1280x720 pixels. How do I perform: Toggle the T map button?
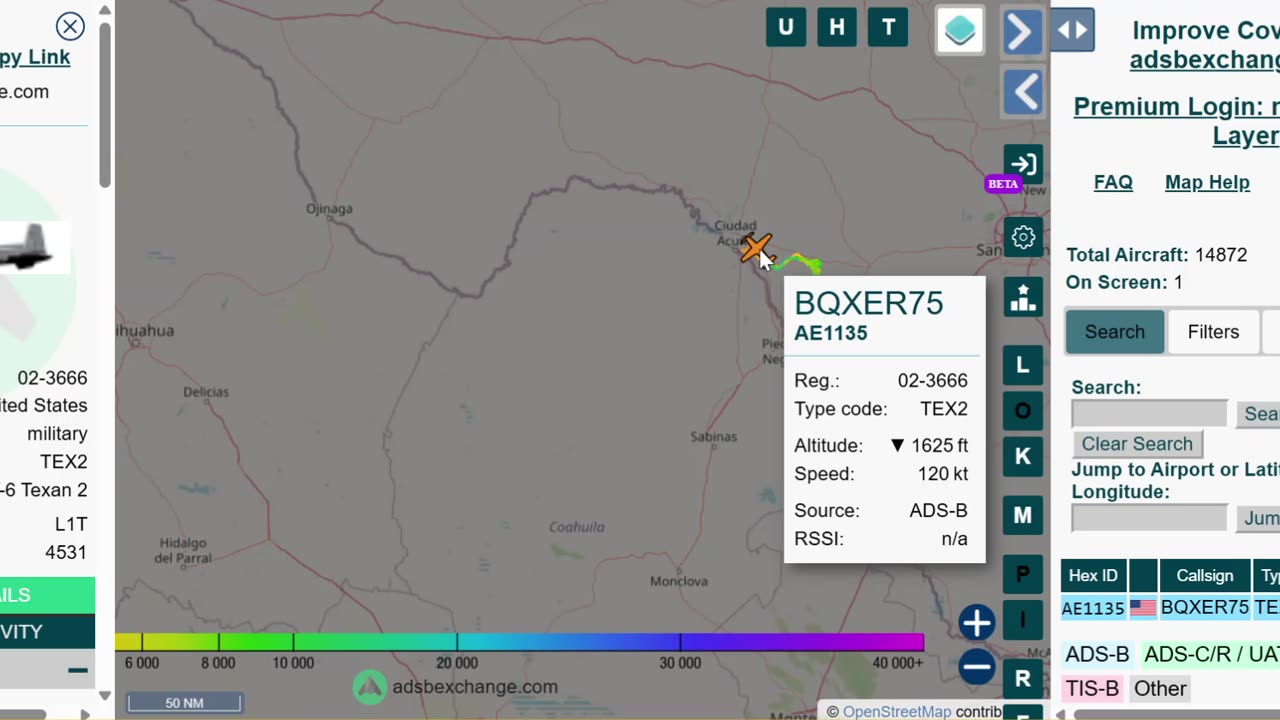[888, 28]
